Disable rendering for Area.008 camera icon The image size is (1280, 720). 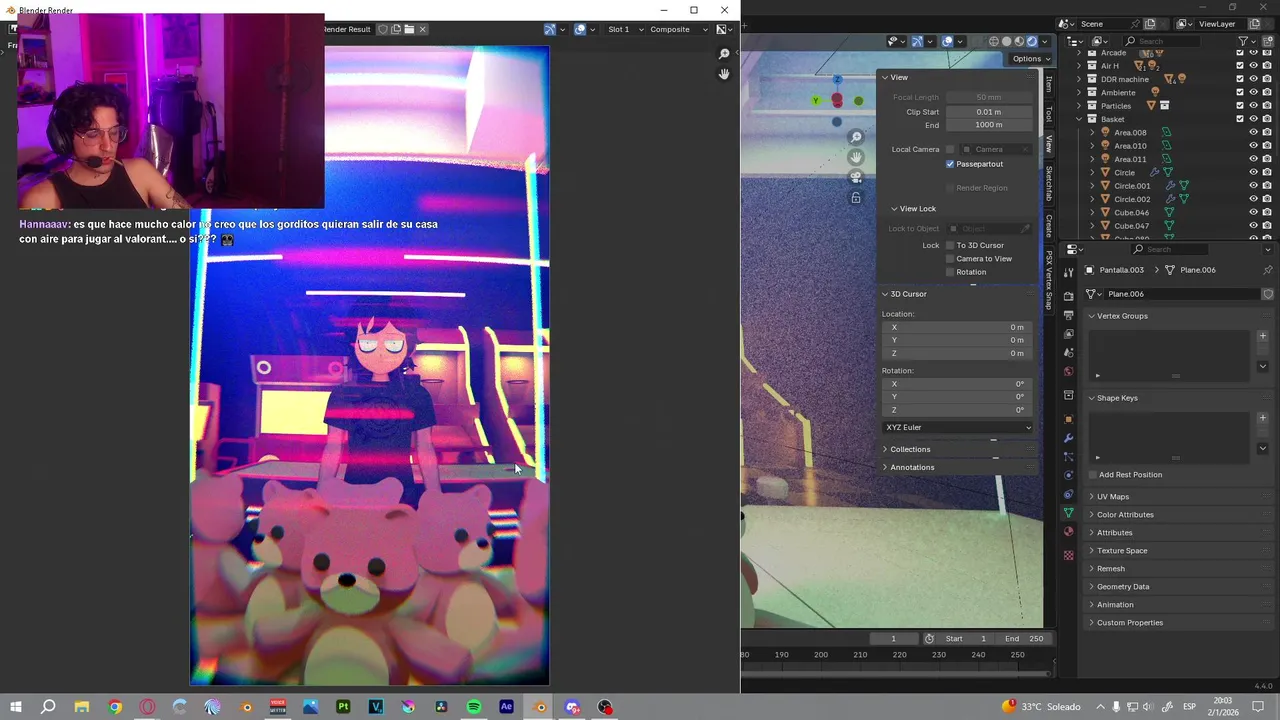pos(1267,132)
